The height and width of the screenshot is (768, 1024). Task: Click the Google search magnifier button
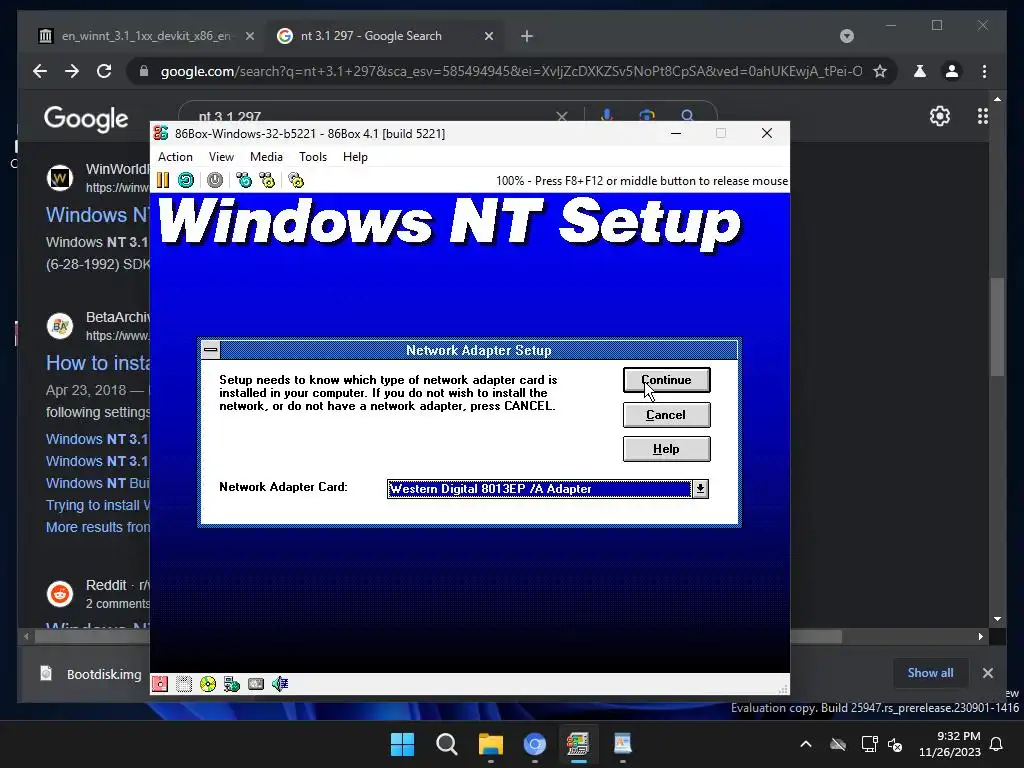pyautogui.click(x=687, y=116)
